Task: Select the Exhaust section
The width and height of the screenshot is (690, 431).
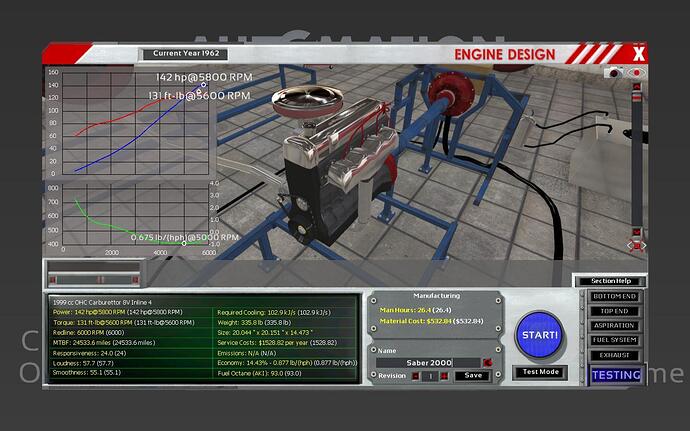Action: (x=615, y=354)
